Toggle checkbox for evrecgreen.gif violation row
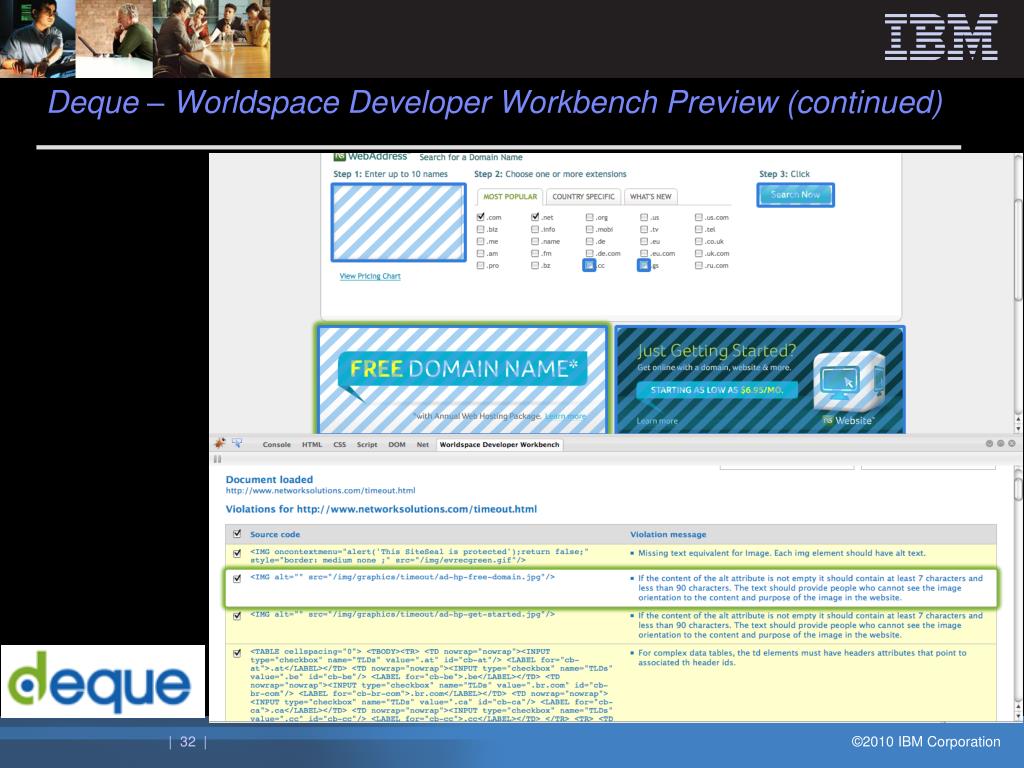 [237, 553]
